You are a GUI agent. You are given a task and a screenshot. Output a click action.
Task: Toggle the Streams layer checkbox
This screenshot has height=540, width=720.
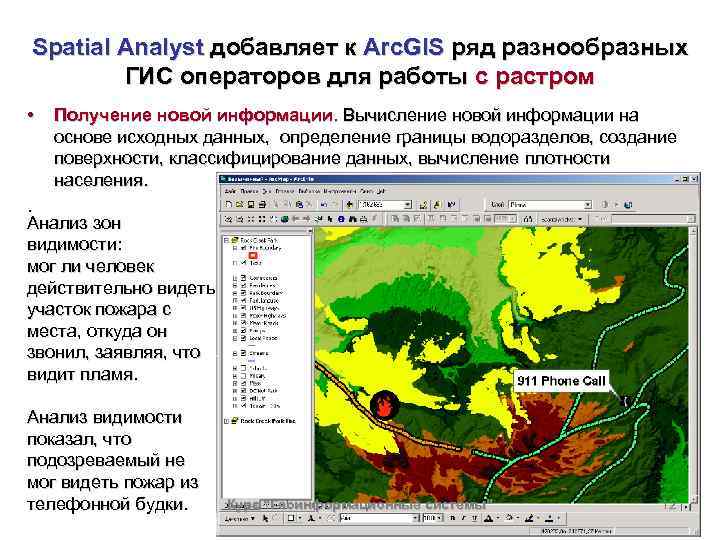point(244,354)
